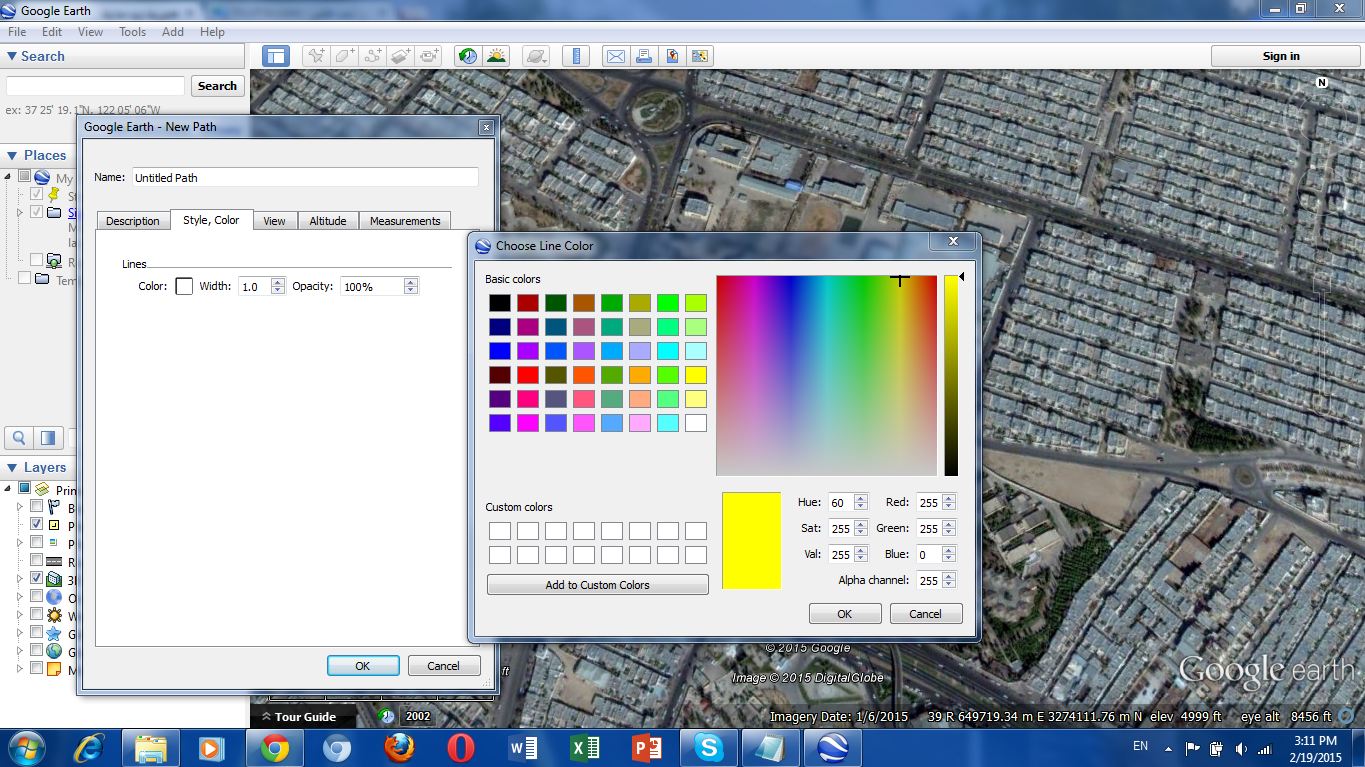Screen dimensions: 1365x767
Task: Select the Add Path toolbar icon
Action: 373,56
